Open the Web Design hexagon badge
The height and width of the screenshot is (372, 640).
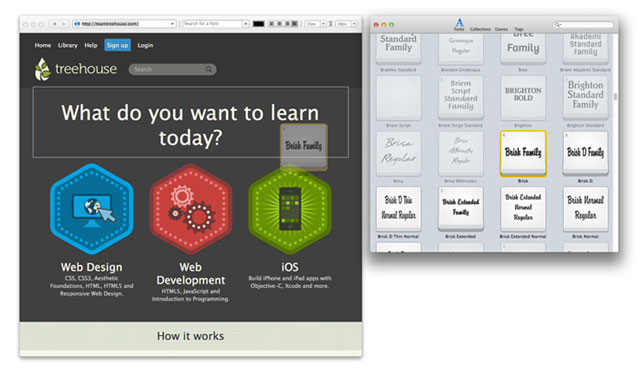(x=92, y=209)
